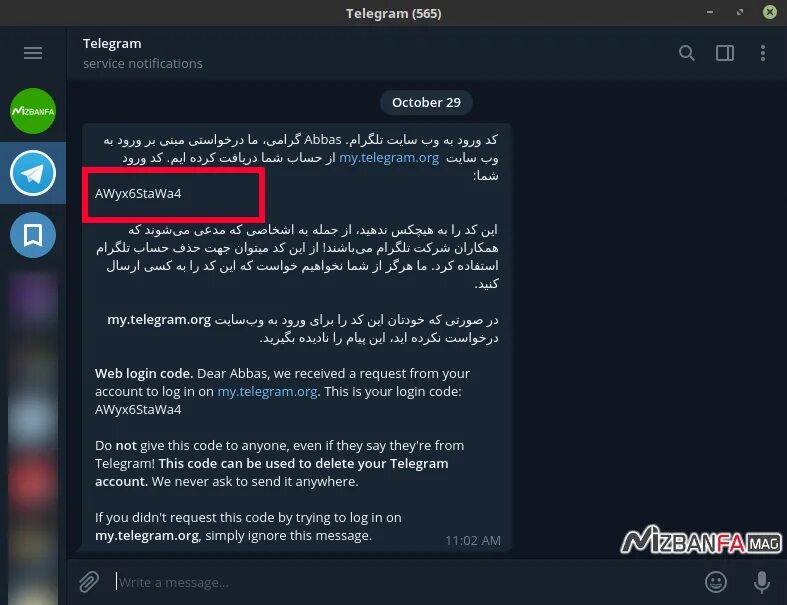
Task: Select the blurred red chat avatar
Action: pos(33,480)
